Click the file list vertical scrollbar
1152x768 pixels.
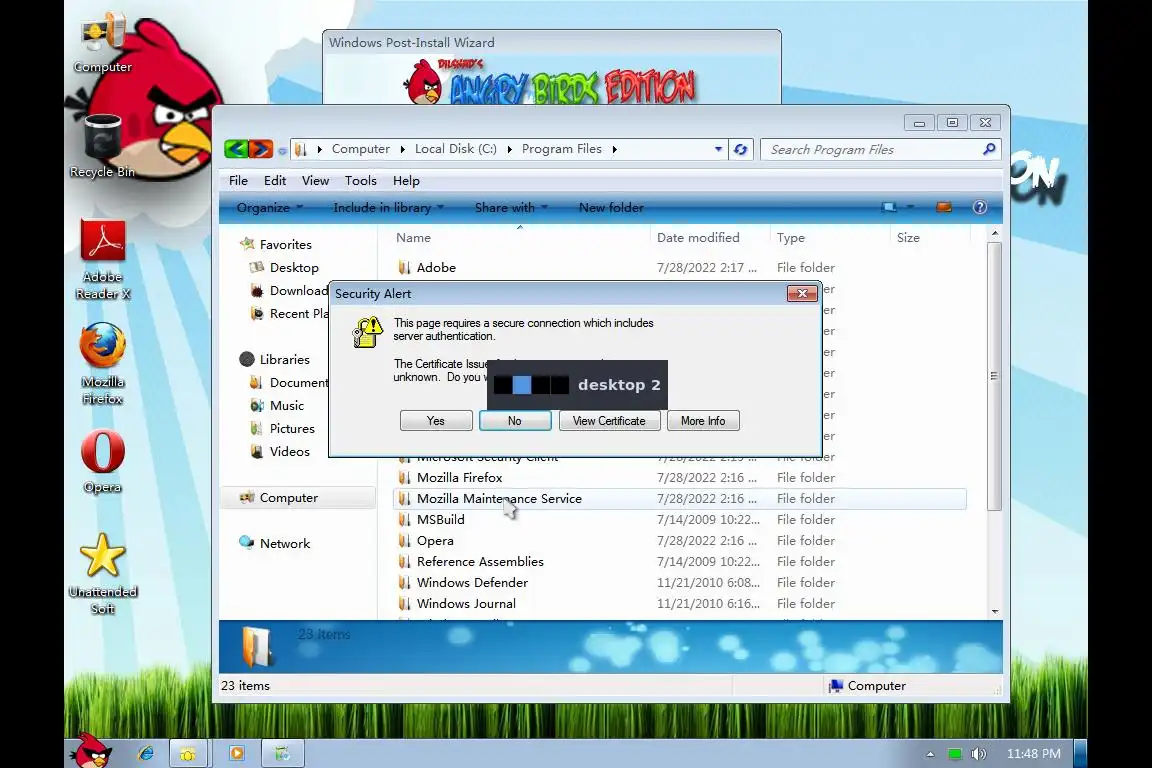coord(995,376)
